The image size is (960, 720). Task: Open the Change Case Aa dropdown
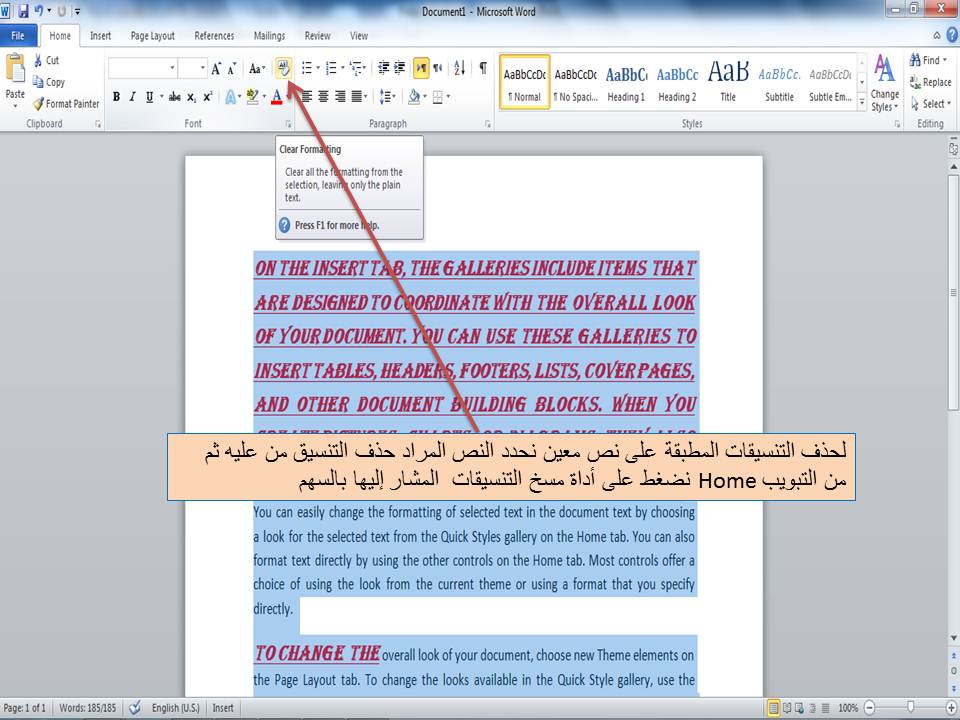(x=257, y=68)
